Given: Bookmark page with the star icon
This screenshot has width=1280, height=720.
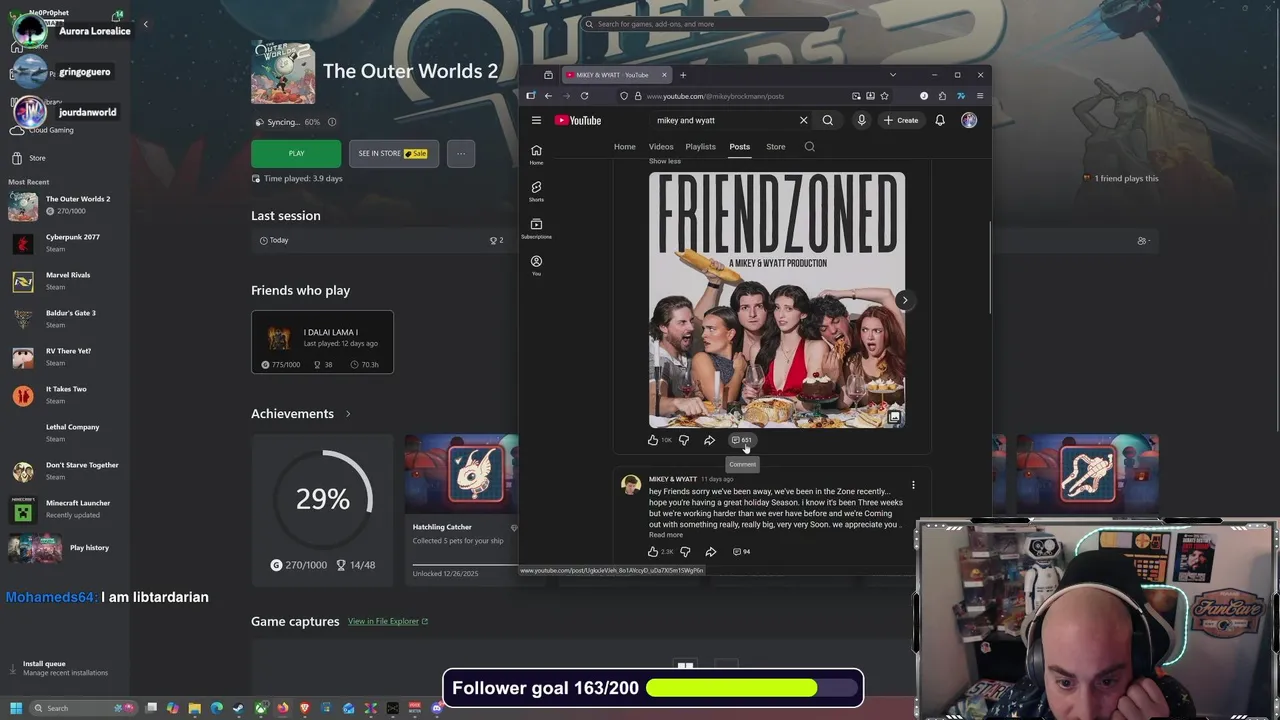Looking at the screenshot, I should point(884,96).
